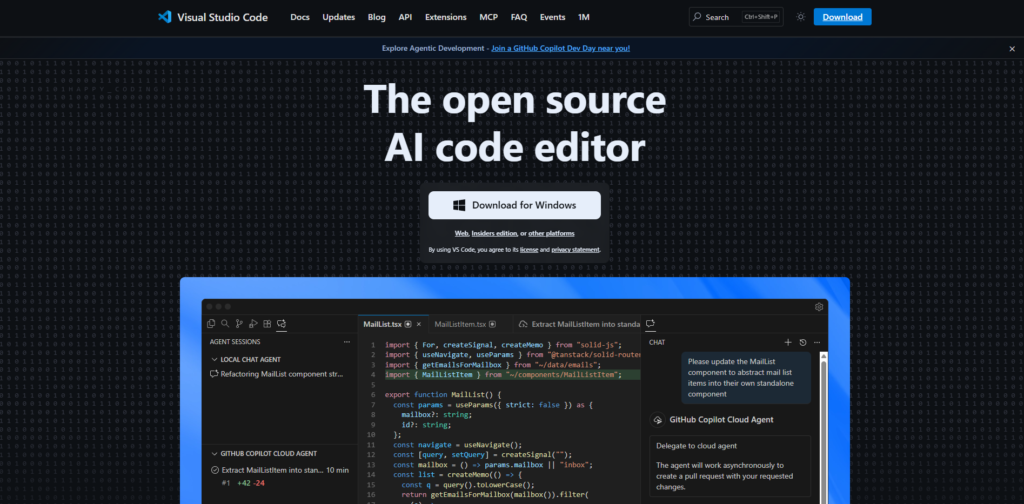Switch to the MailListItem.tsx editor tab
This screenshot has width=1024, height=504.
point(464,324)
